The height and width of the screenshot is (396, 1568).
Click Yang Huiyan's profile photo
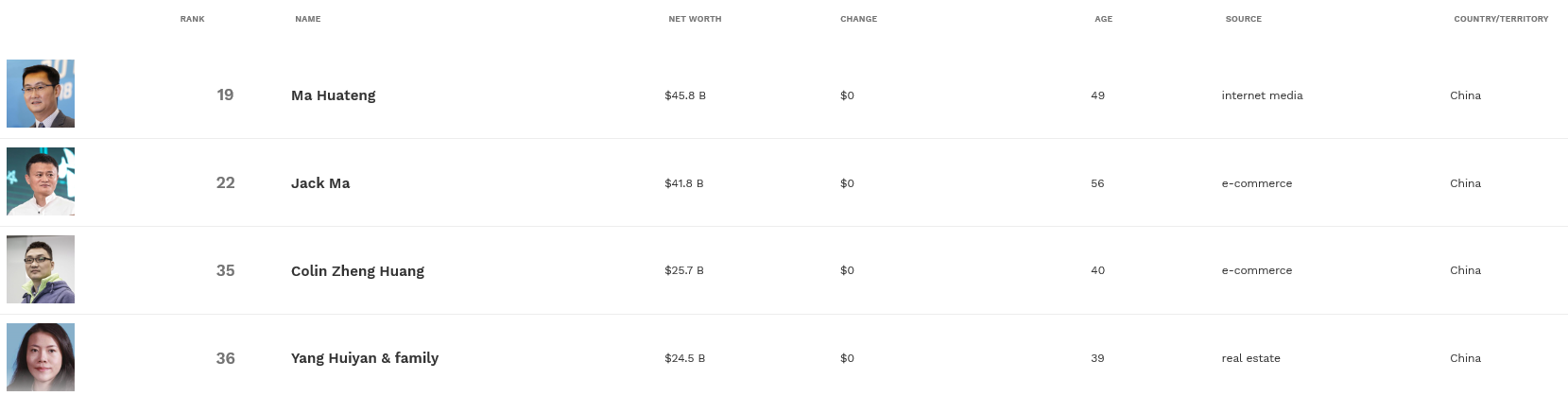[x=41, y=357]
